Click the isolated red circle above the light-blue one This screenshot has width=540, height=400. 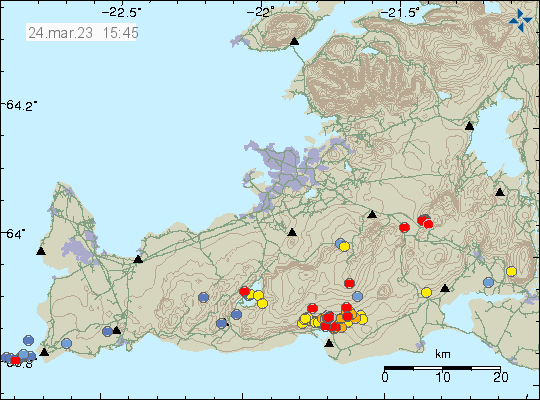pyautogui.click(x=349, y=284)
